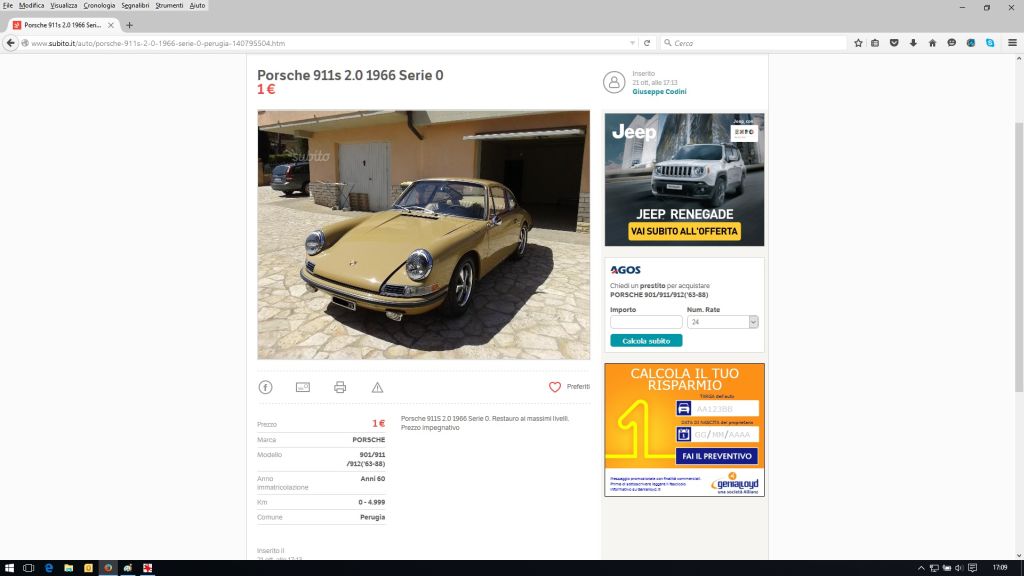The image size is (1024, 576).
Task: Click the page vertical scrollbar thumb
Action: [1019, 257]
